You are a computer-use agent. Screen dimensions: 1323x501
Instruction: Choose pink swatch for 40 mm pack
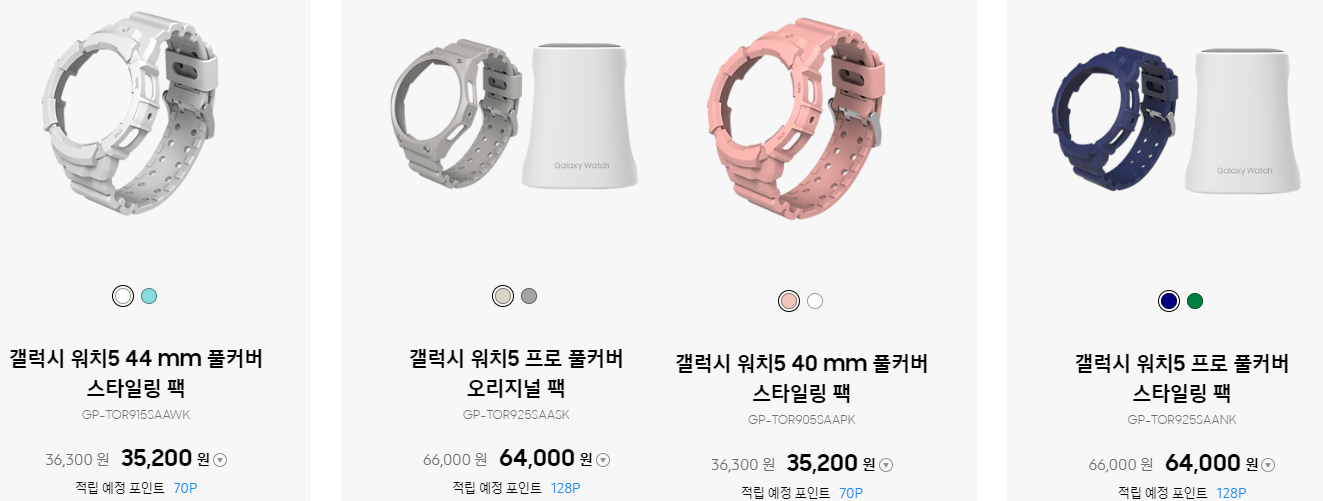tap(789, 301)
